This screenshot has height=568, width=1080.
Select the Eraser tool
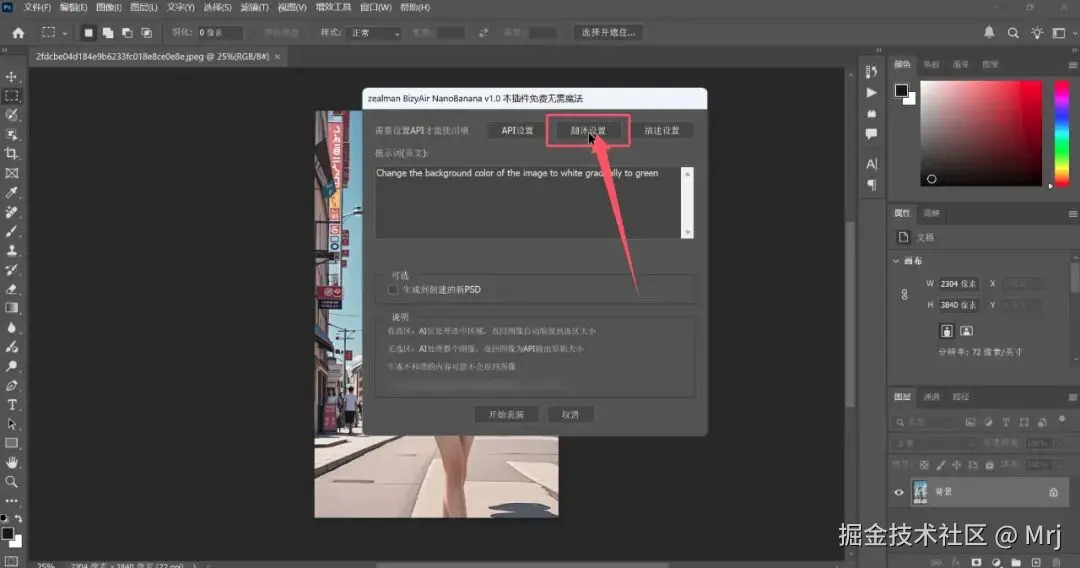pyautogui.click(x=12, y=289)
